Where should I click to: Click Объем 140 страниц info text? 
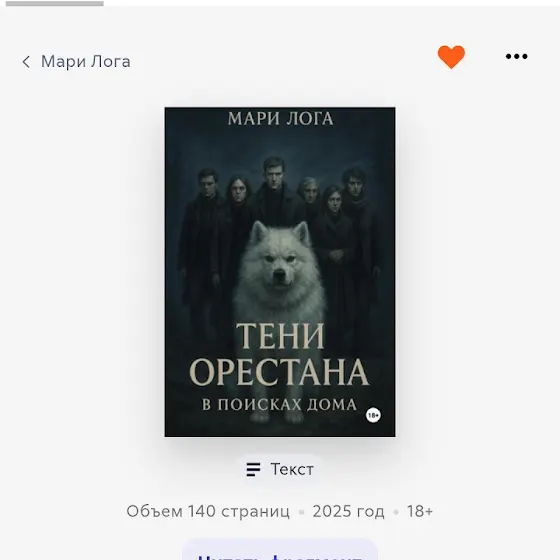(x=208, y=511)
